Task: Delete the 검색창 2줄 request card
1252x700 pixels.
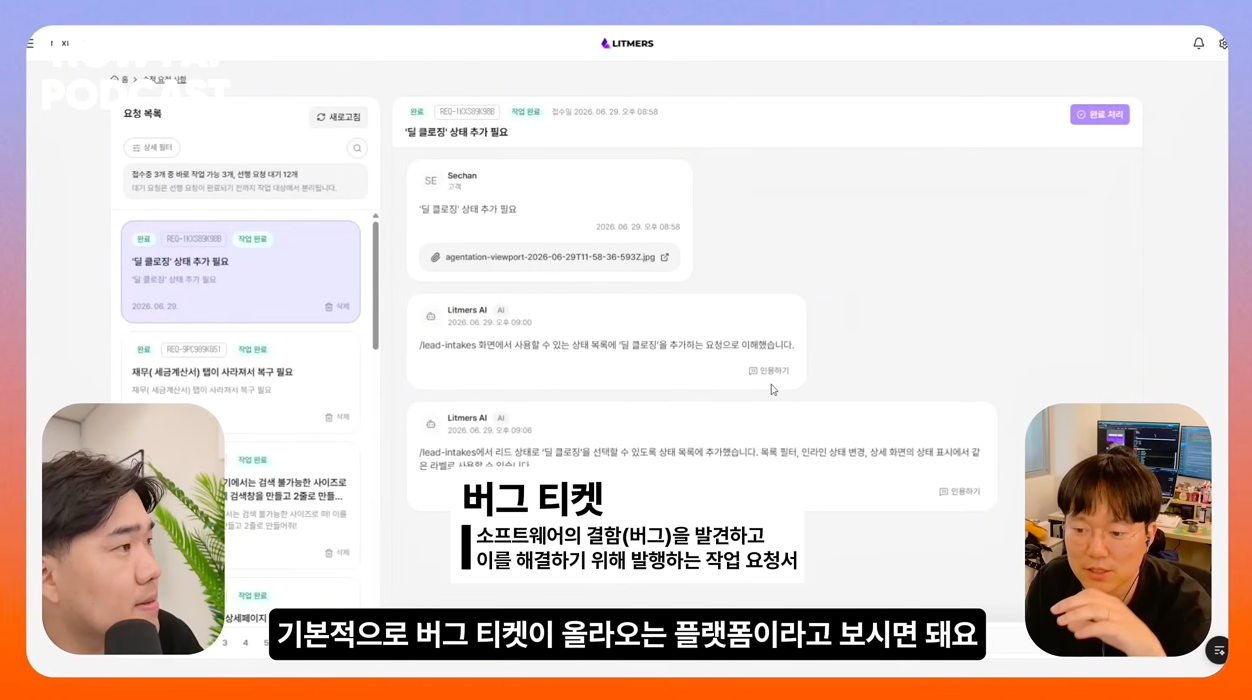Action: pos(337,553)
